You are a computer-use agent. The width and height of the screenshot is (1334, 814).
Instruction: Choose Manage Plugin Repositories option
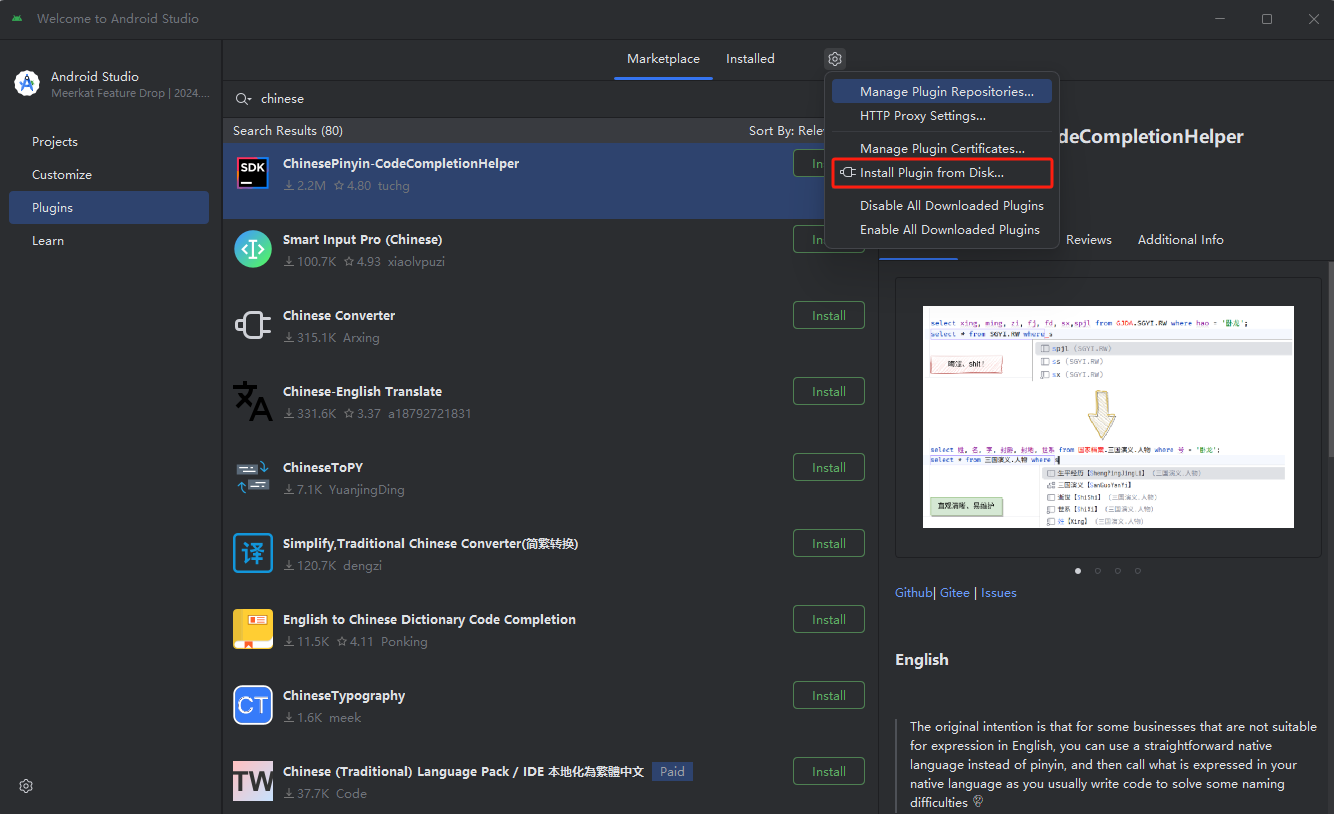[946, 92]
